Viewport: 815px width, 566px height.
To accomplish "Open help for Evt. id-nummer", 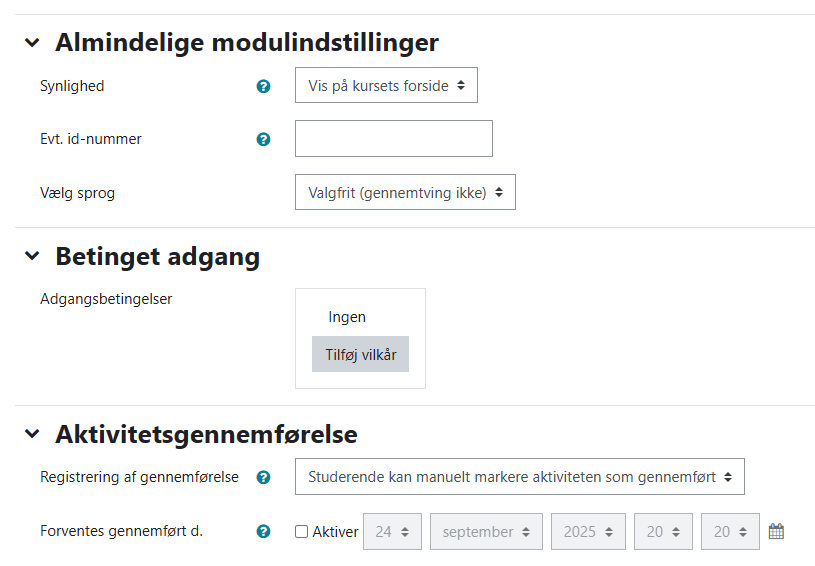I will point(263,139).
